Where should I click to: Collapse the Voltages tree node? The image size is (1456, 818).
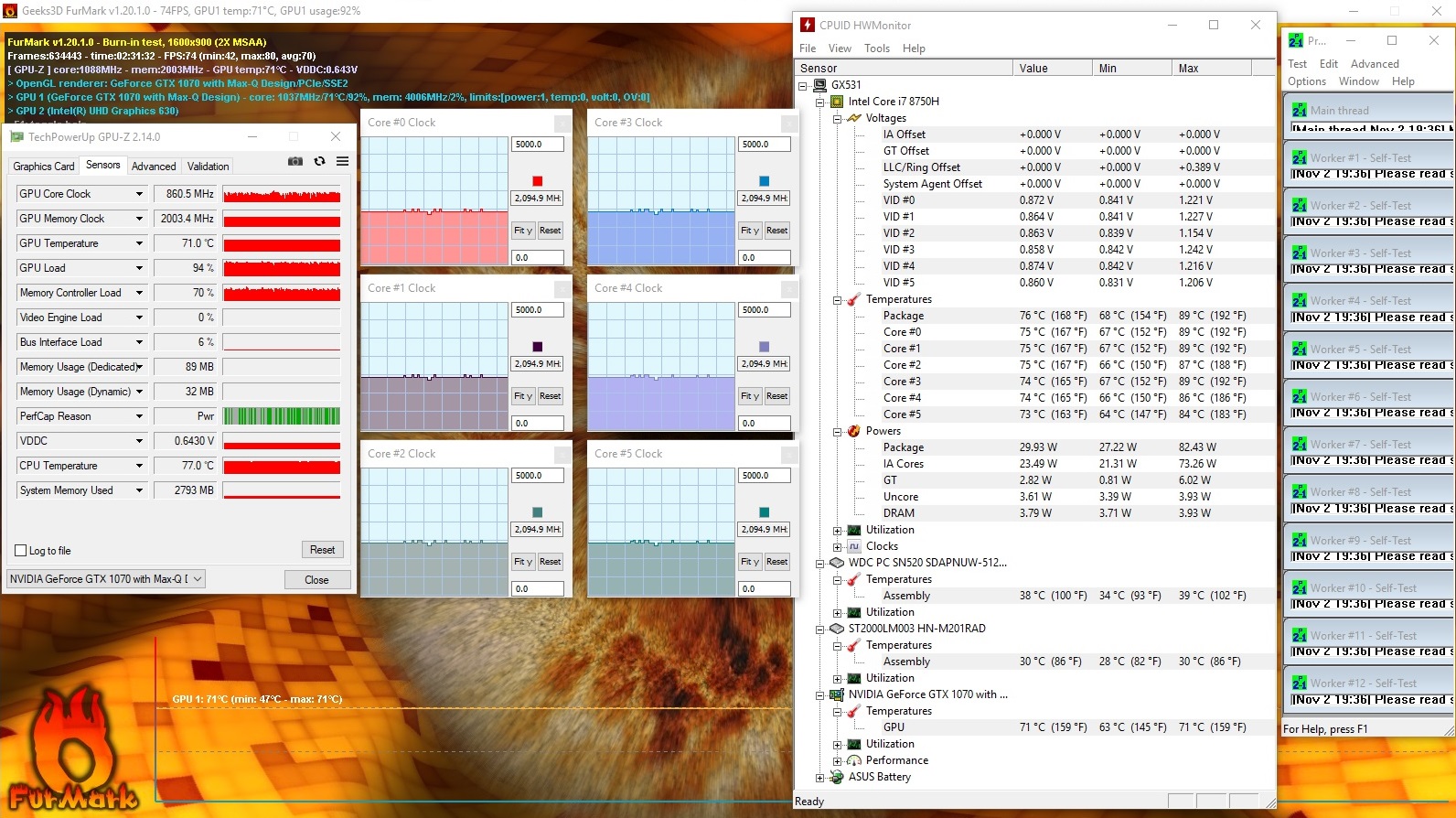click(x=837, y=118)
